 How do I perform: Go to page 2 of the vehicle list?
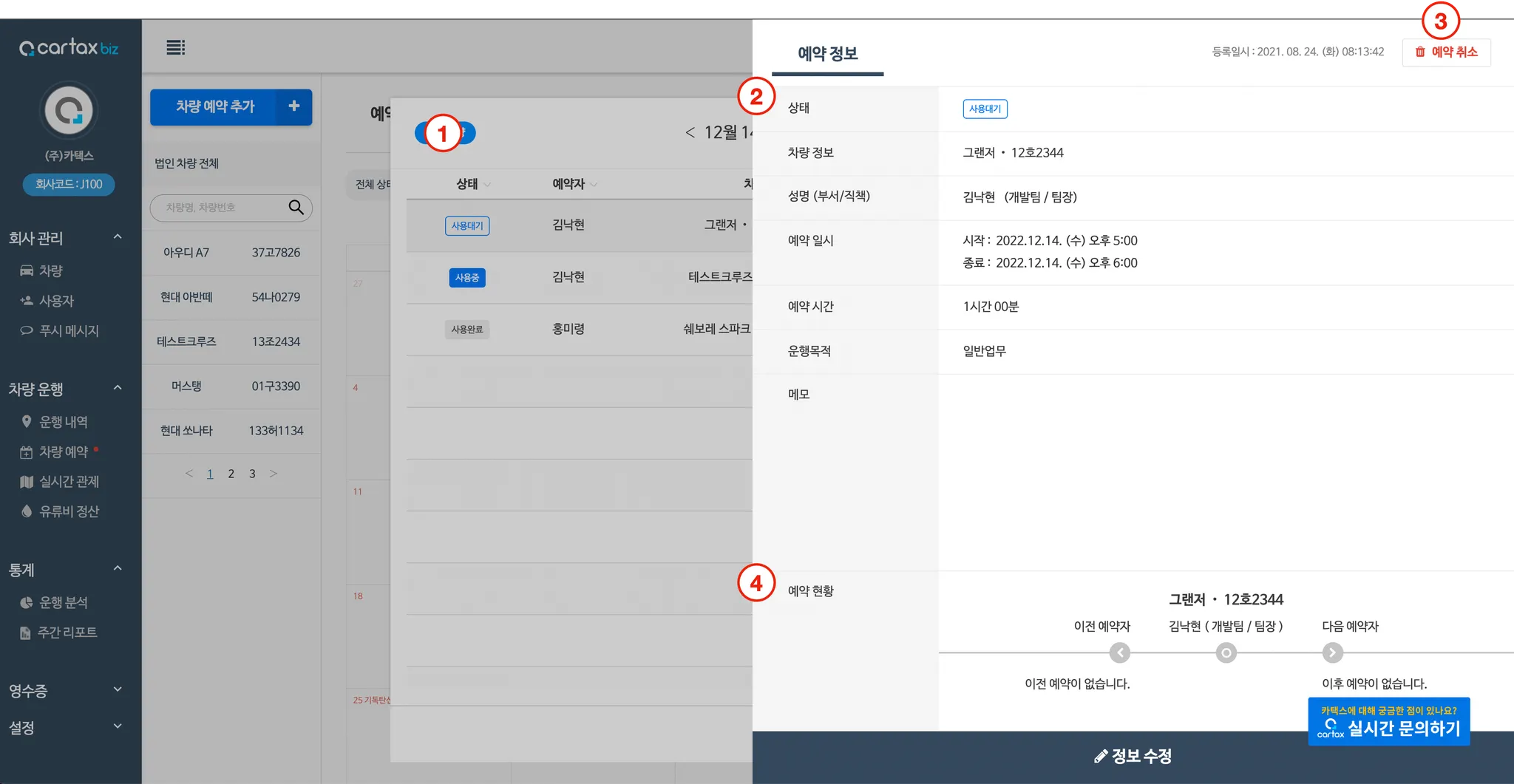point(231,474)
